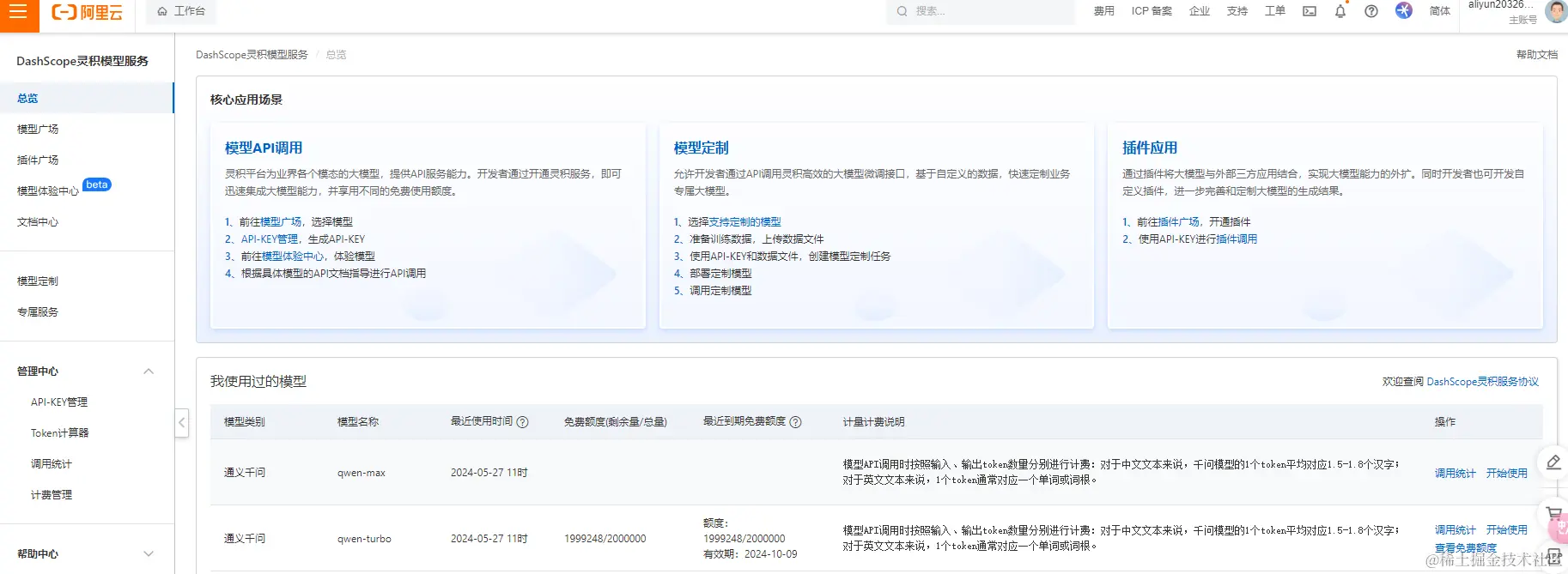
Task: Open the 工作台 workbench button
Action: (181, 11)
